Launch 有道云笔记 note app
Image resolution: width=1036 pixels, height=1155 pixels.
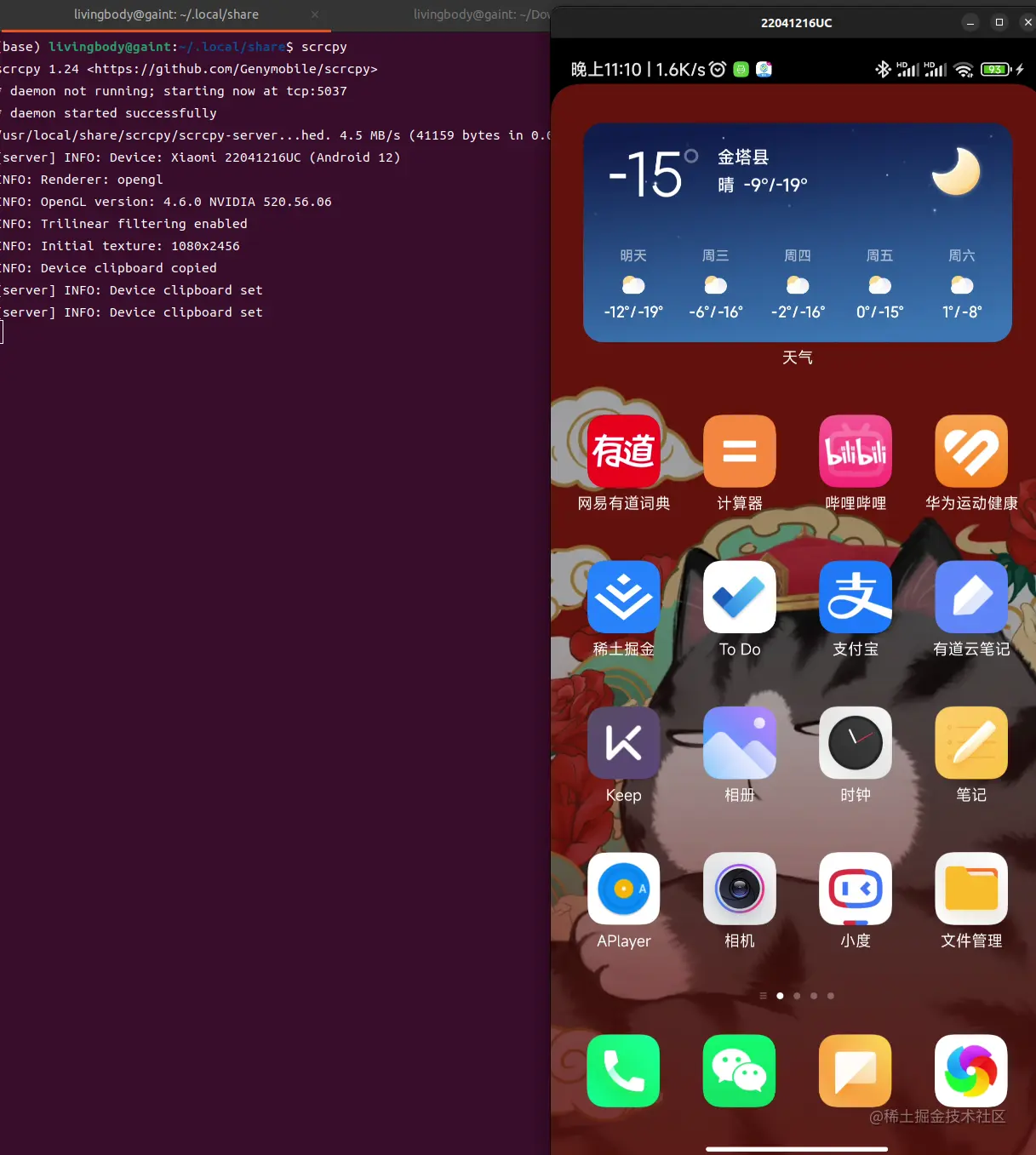click(971, 597)
